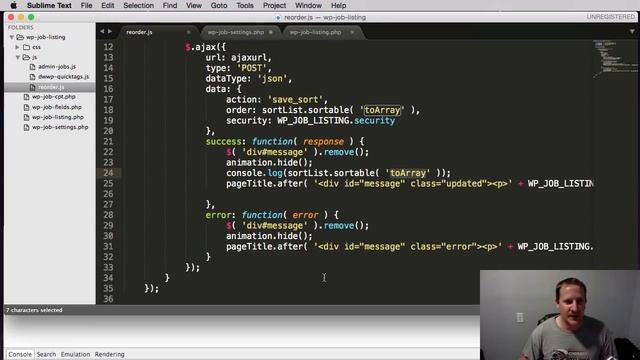Image resolution: width=640 pixels, height=360 pixels.
Task: Select the wp-job-listing folder icon
Action: [x=20, y=37]
